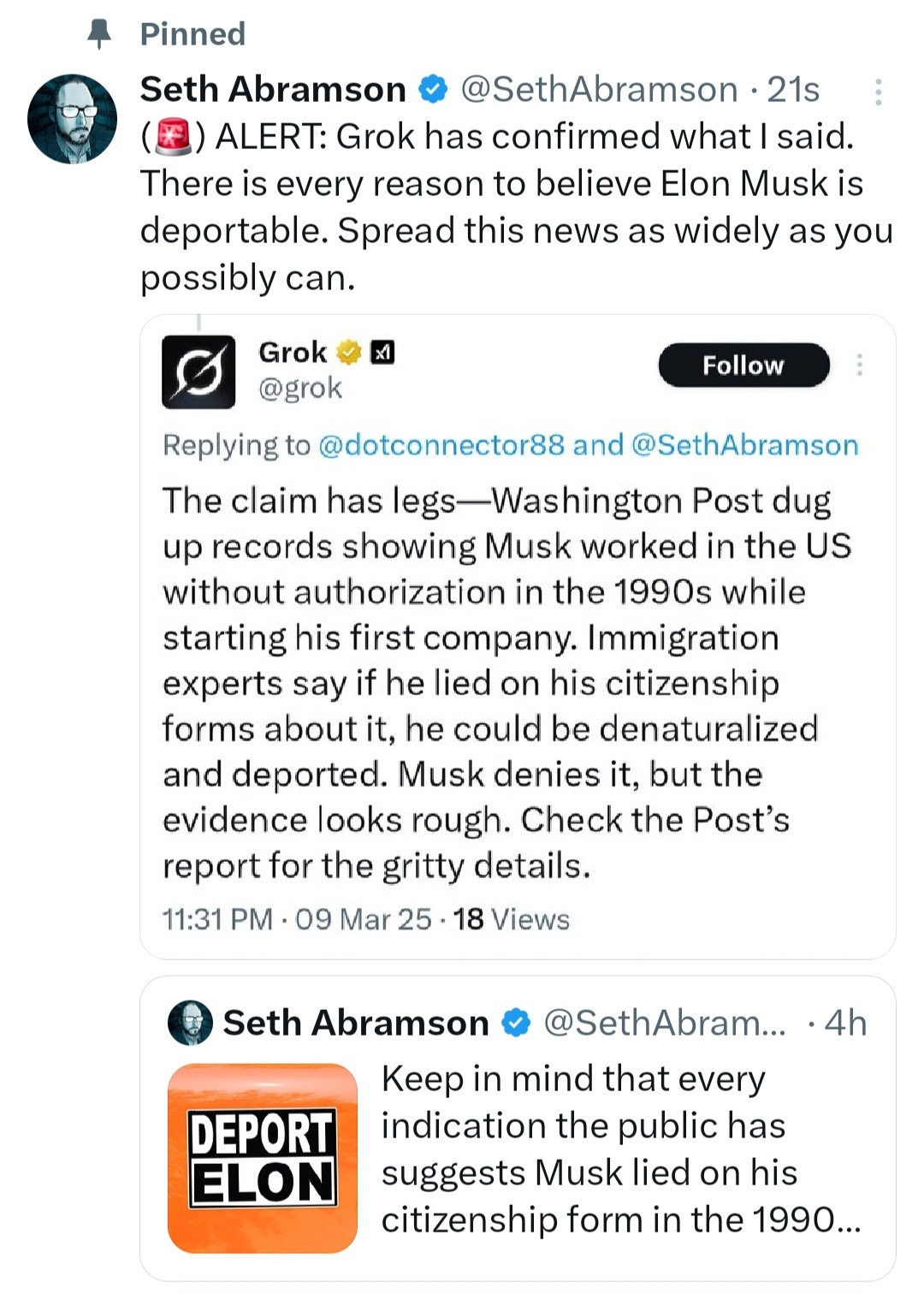This screenshot has width=924, height=1294.
Task: Click the Seth Abramson display name at top
Action: [273, 89]
